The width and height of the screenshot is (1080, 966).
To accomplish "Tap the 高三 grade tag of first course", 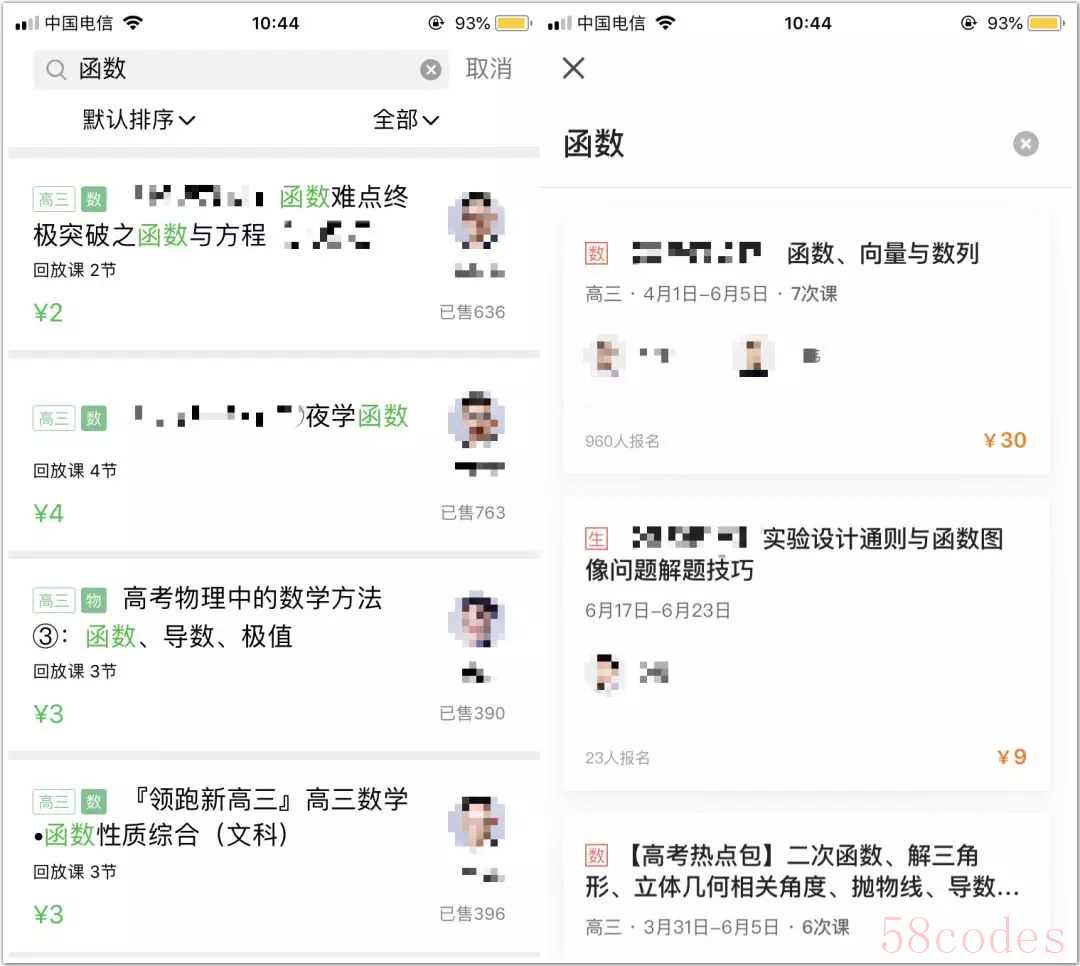I will pos(54,200).
